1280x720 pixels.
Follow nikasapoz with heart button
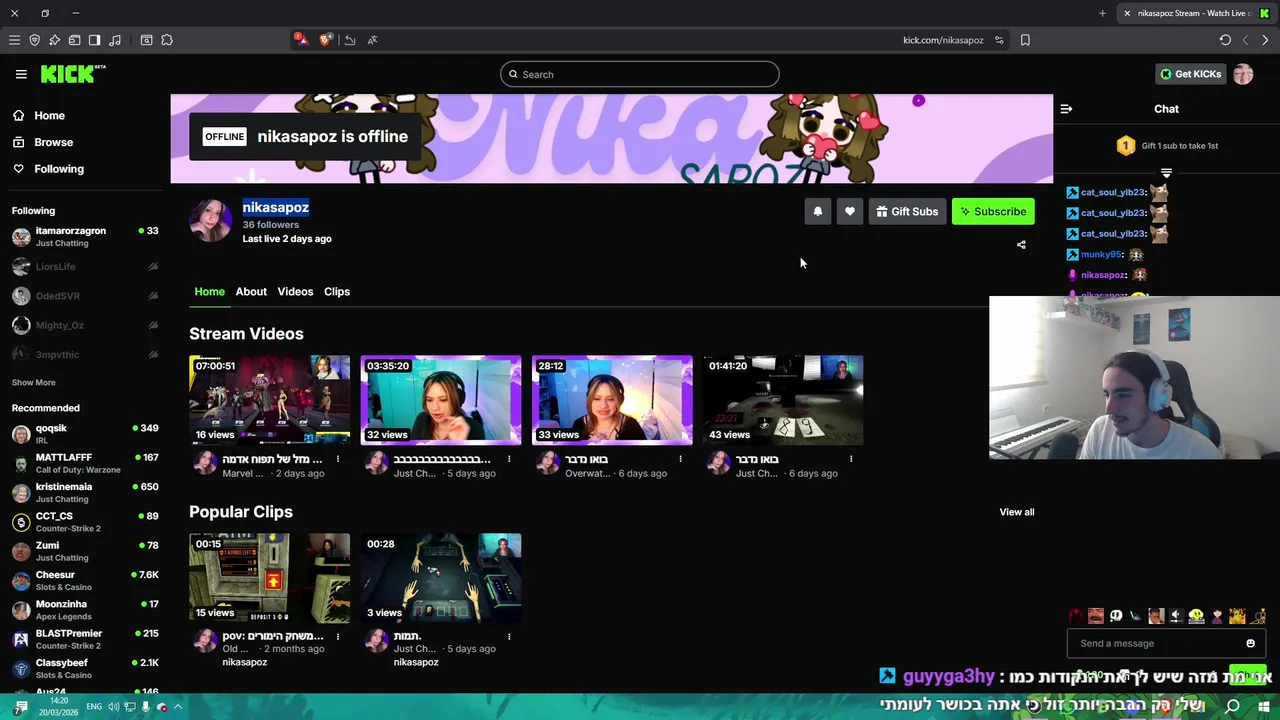850,212
